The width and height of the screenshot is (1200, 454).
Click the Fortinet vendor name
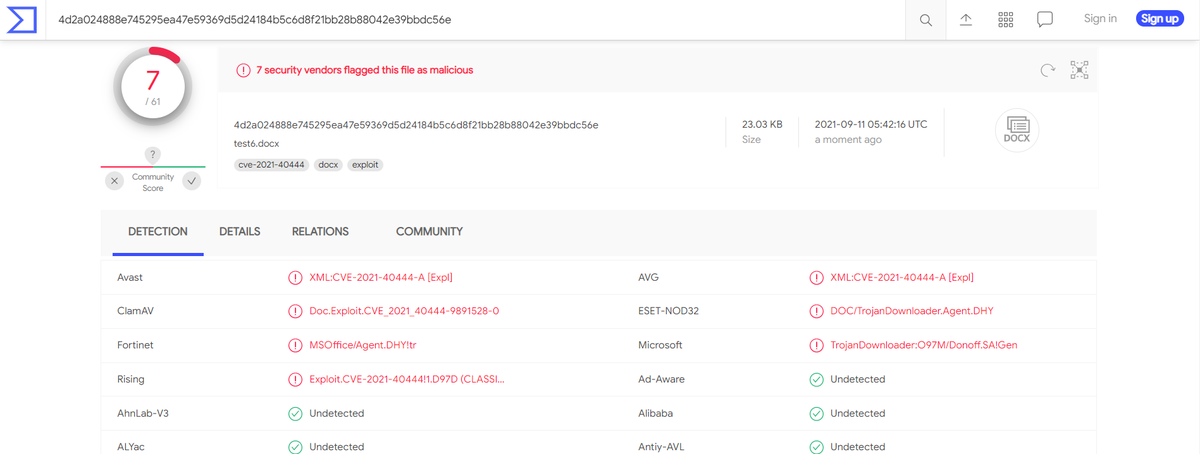pos(137,345)
